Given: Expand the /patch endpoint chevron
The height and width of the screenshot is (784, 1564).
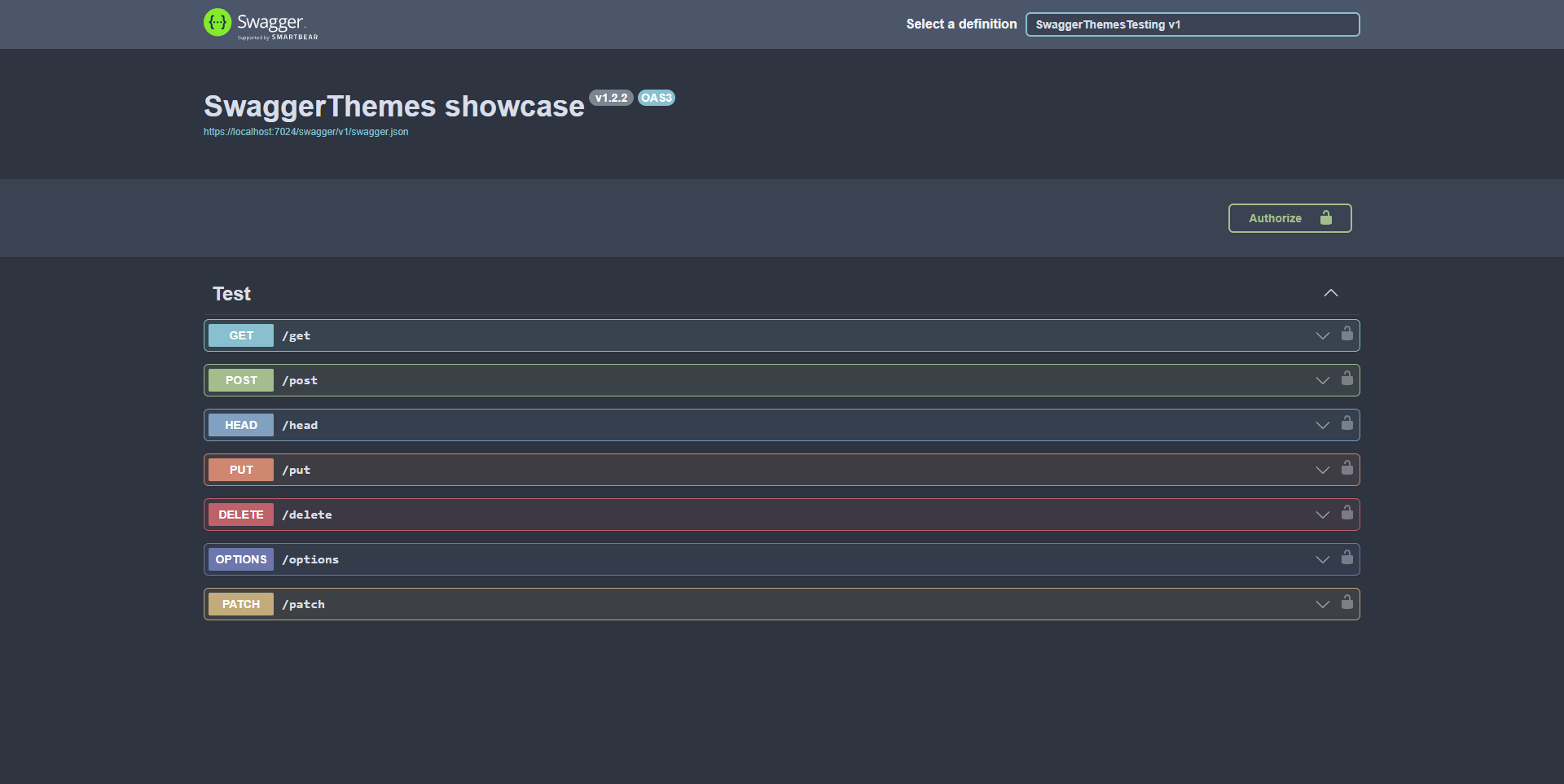Looking at the screenshot, I should pos(1323,604).
